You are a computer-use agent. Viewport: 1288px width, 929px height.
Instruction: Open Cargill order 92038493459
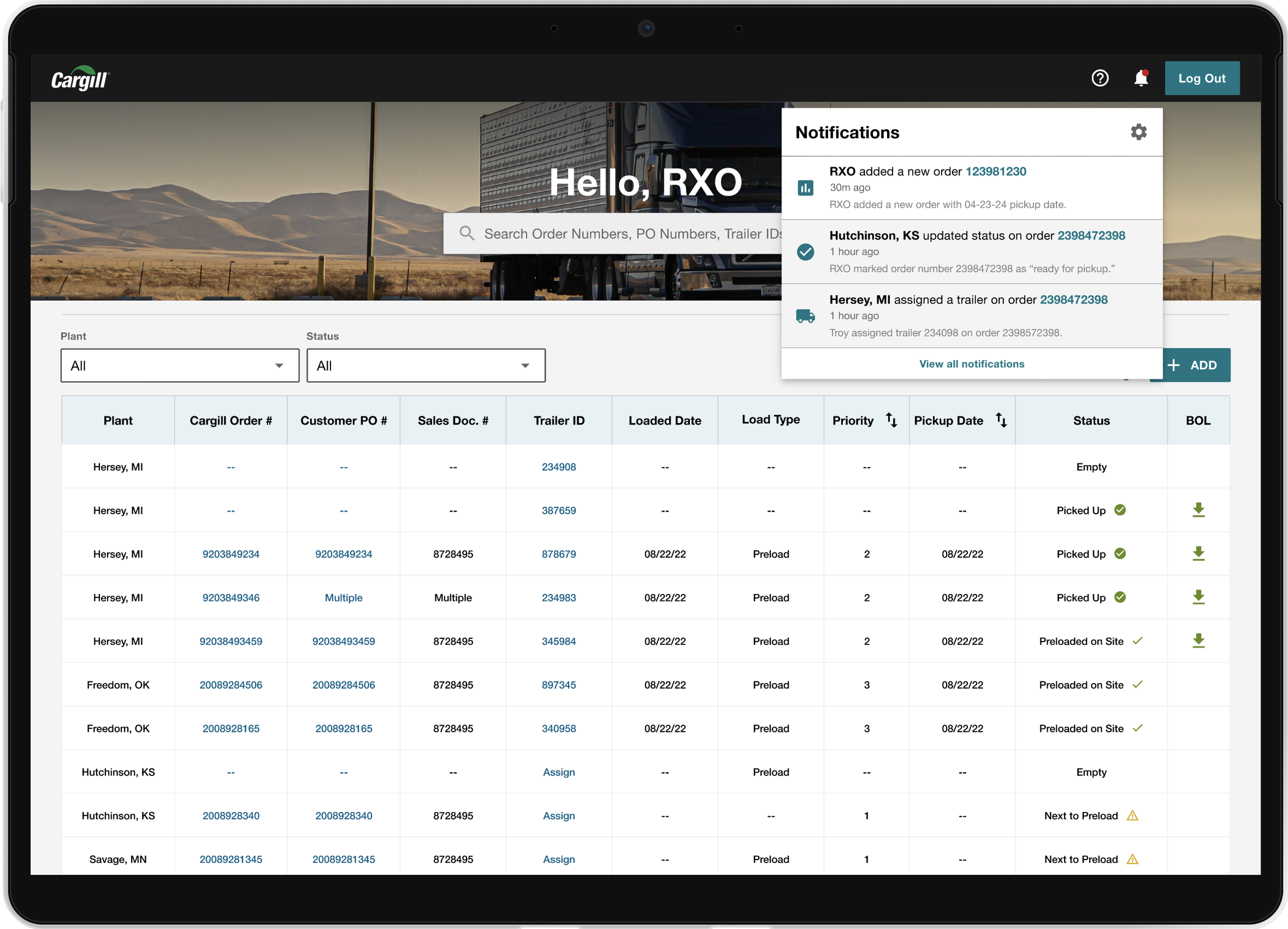click(231, 642)
